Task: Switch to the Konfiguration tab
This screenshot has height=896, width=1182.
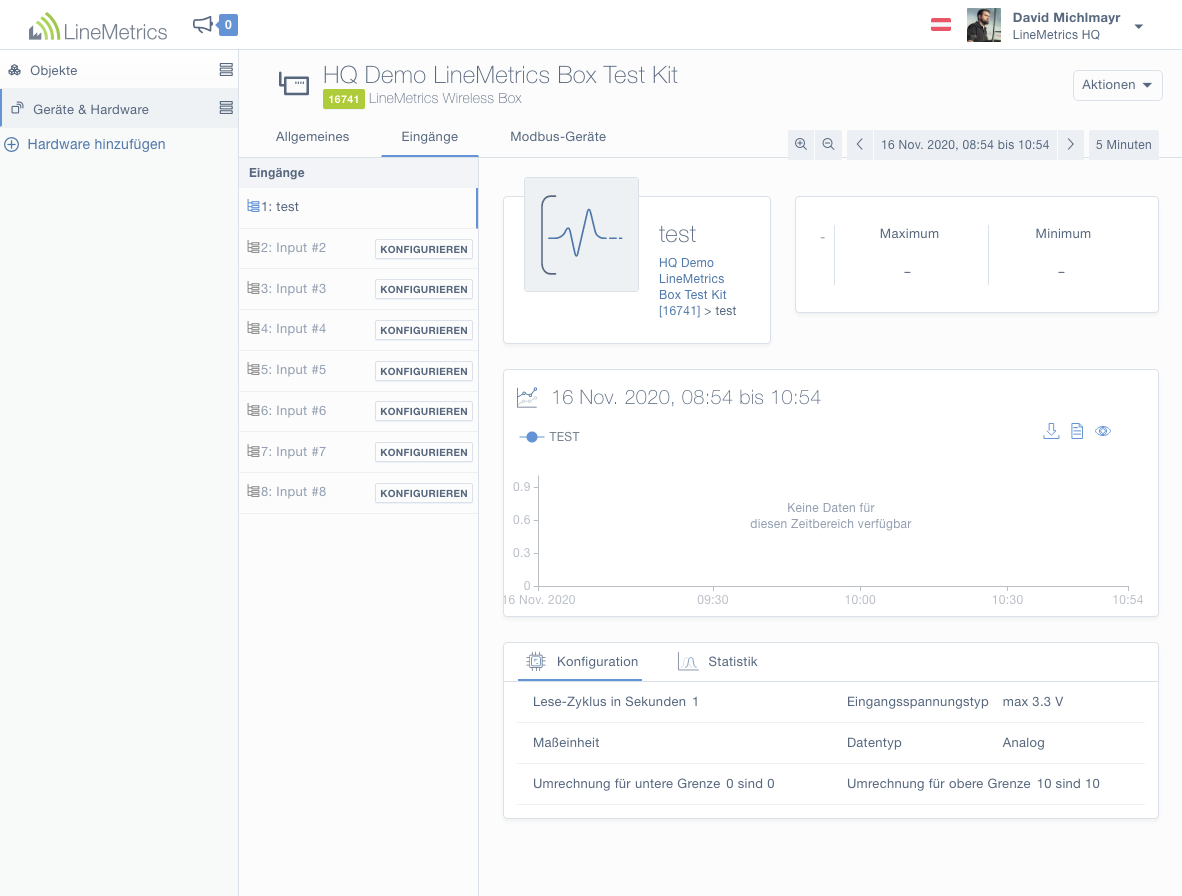Action: 582,662
